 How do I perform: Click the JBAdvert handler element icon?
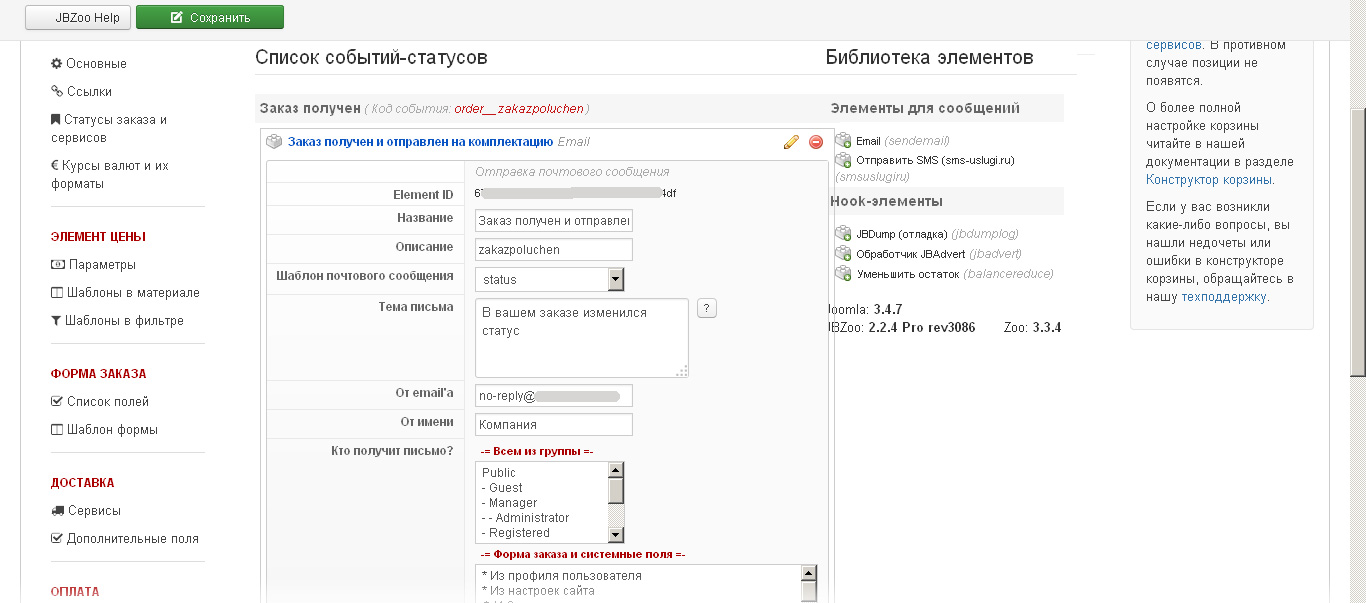(843, 254)
